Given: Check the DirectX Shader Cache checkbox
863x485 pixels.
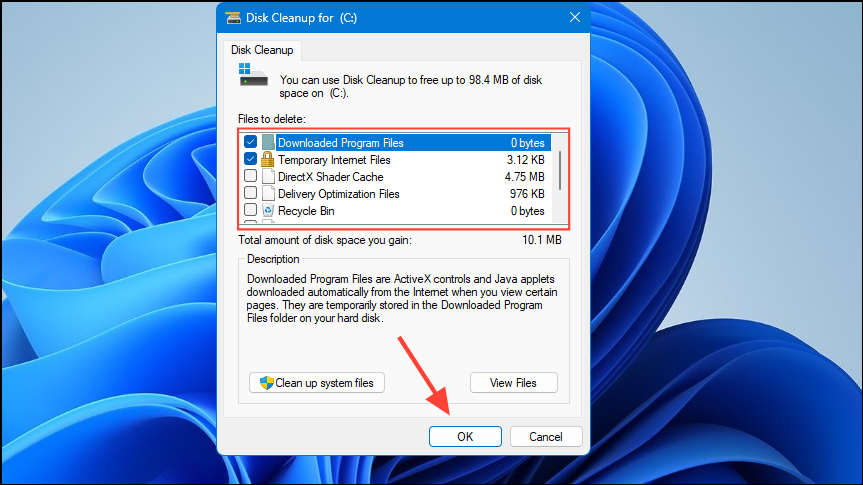Looking at the screenshot, I should pyautogui.click(x=250, y=176).
